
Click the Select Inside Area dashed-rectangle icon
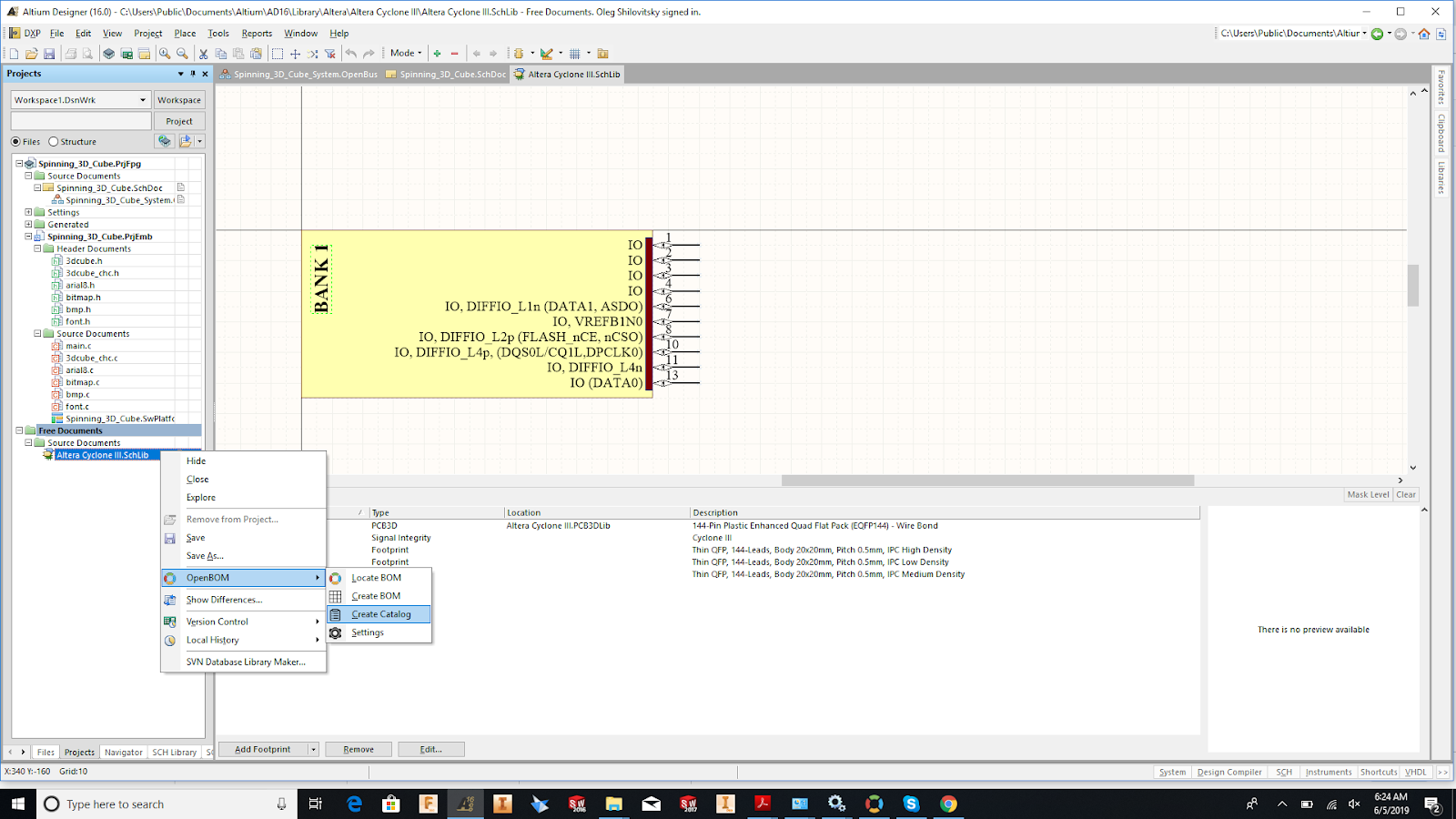point(278,54)
